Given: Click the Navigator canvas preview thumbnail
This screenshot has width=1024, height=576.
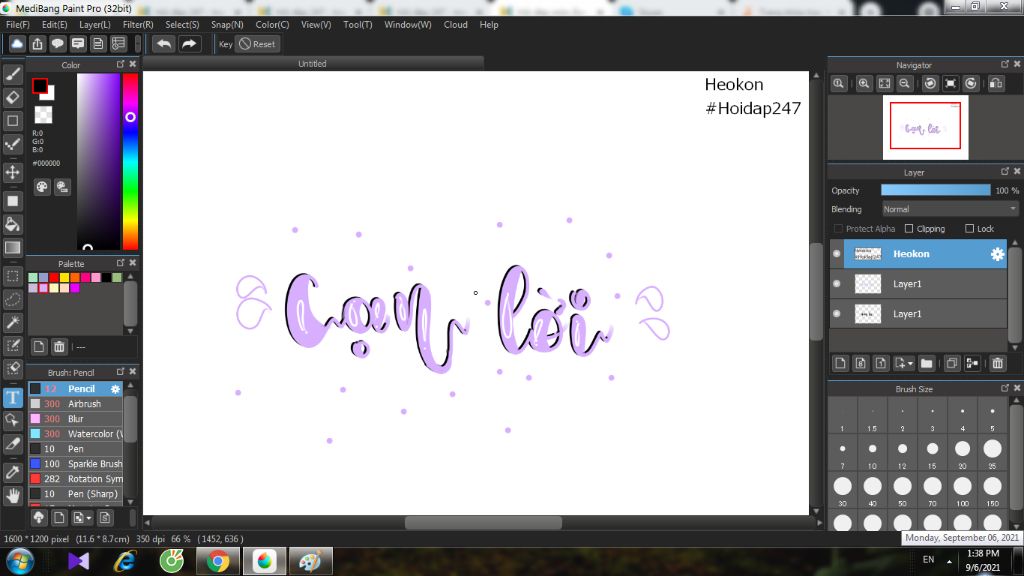Looking at the screenshot, I should 925,127.
